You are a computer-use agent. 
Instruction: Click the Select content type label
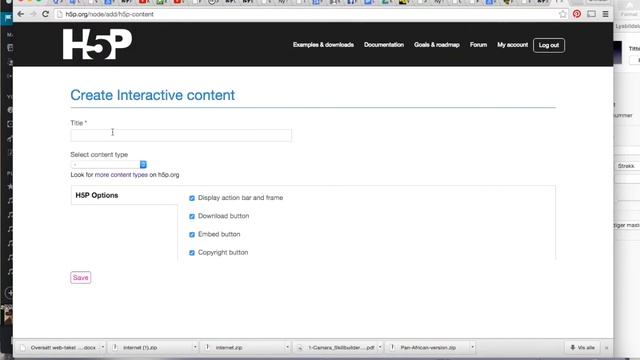point(99,155)
